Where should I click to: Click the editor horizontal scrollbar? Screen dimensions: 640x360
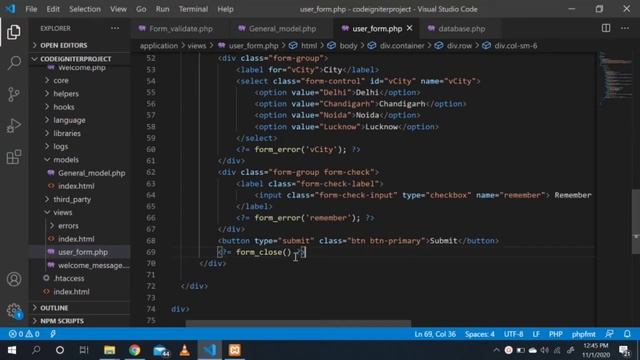point(298,323)
